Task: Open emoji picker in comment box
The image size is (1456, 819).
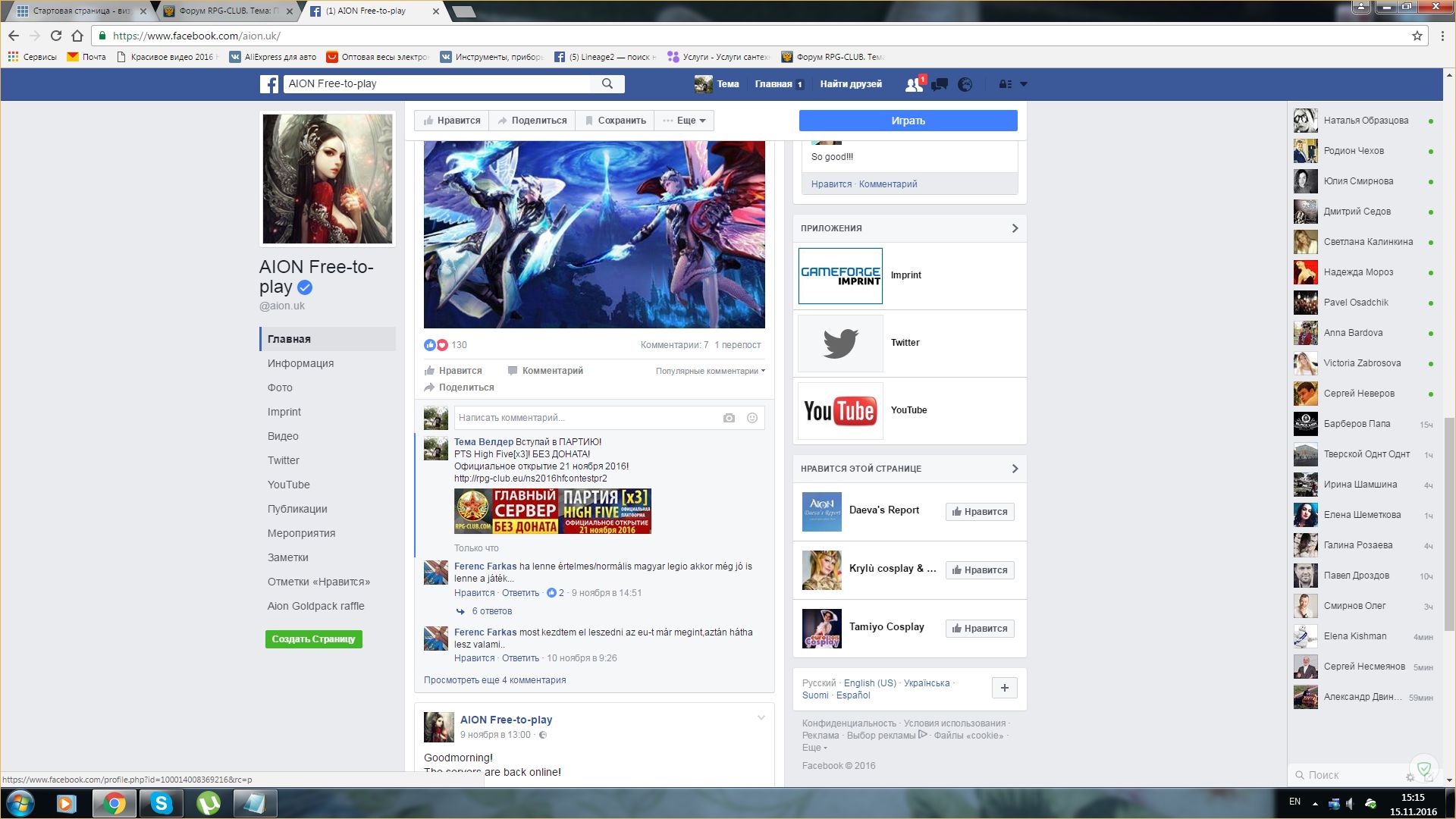Action: tap(752, 418)
